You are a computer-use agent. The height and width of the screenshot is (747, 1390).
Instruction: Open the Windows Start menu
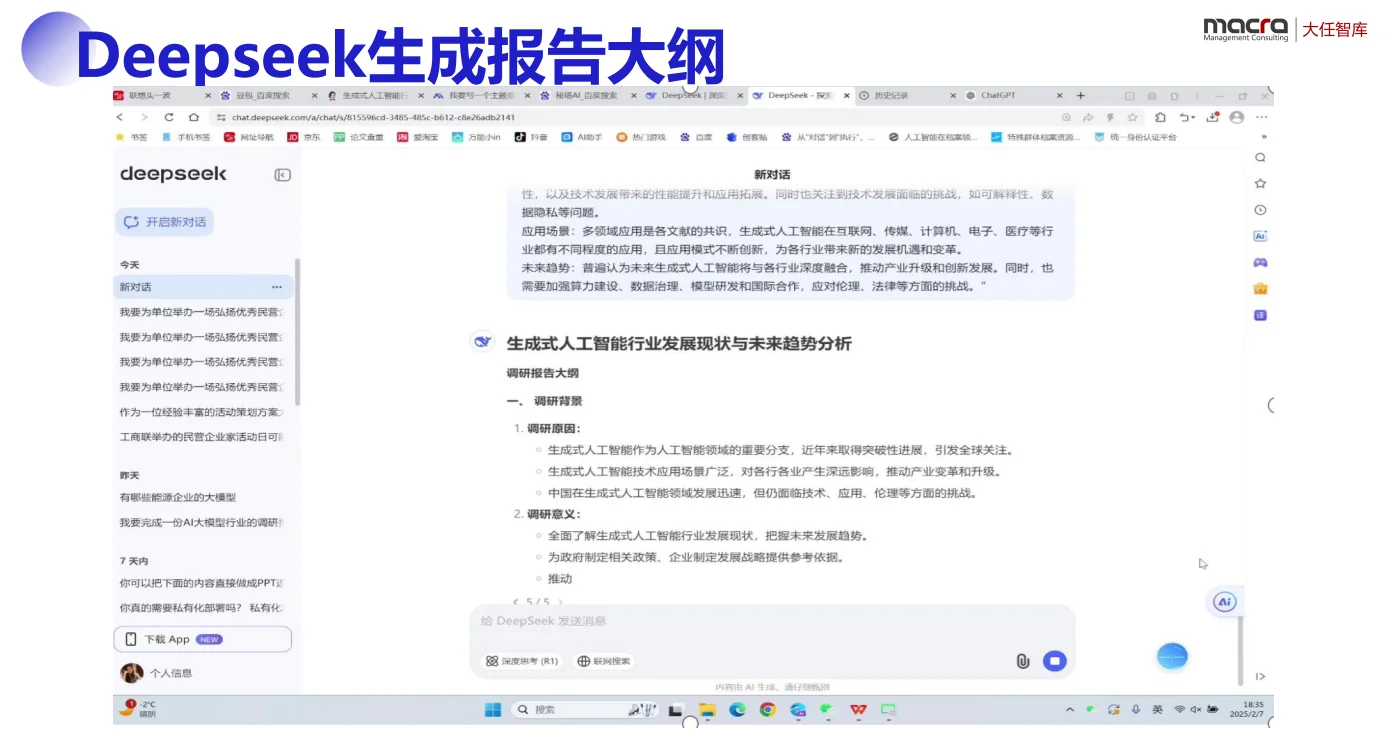(x=493, y=710)
